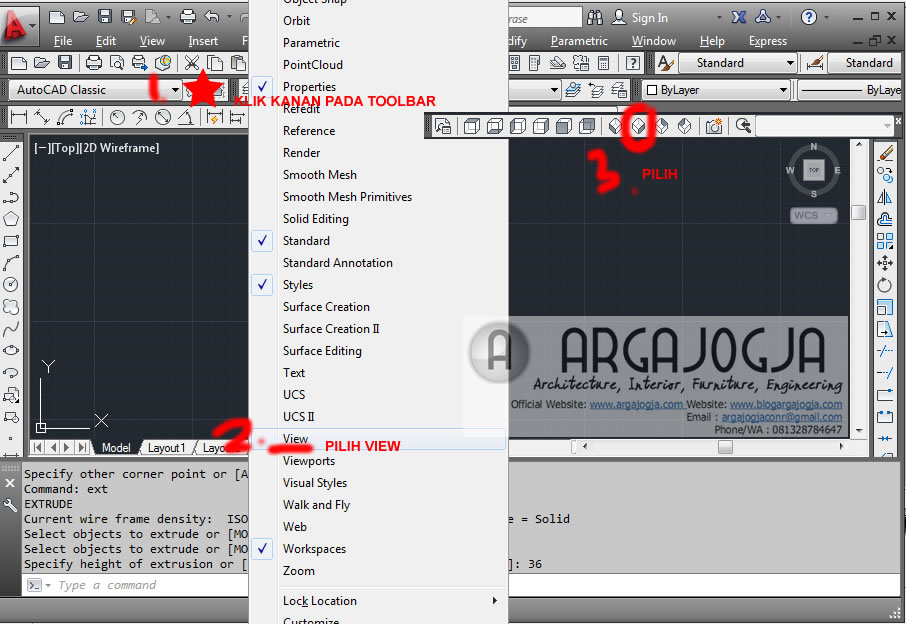906x624 pixels.
Task: Select the Polygon draw tool
Action: click(x=11, y=218)
